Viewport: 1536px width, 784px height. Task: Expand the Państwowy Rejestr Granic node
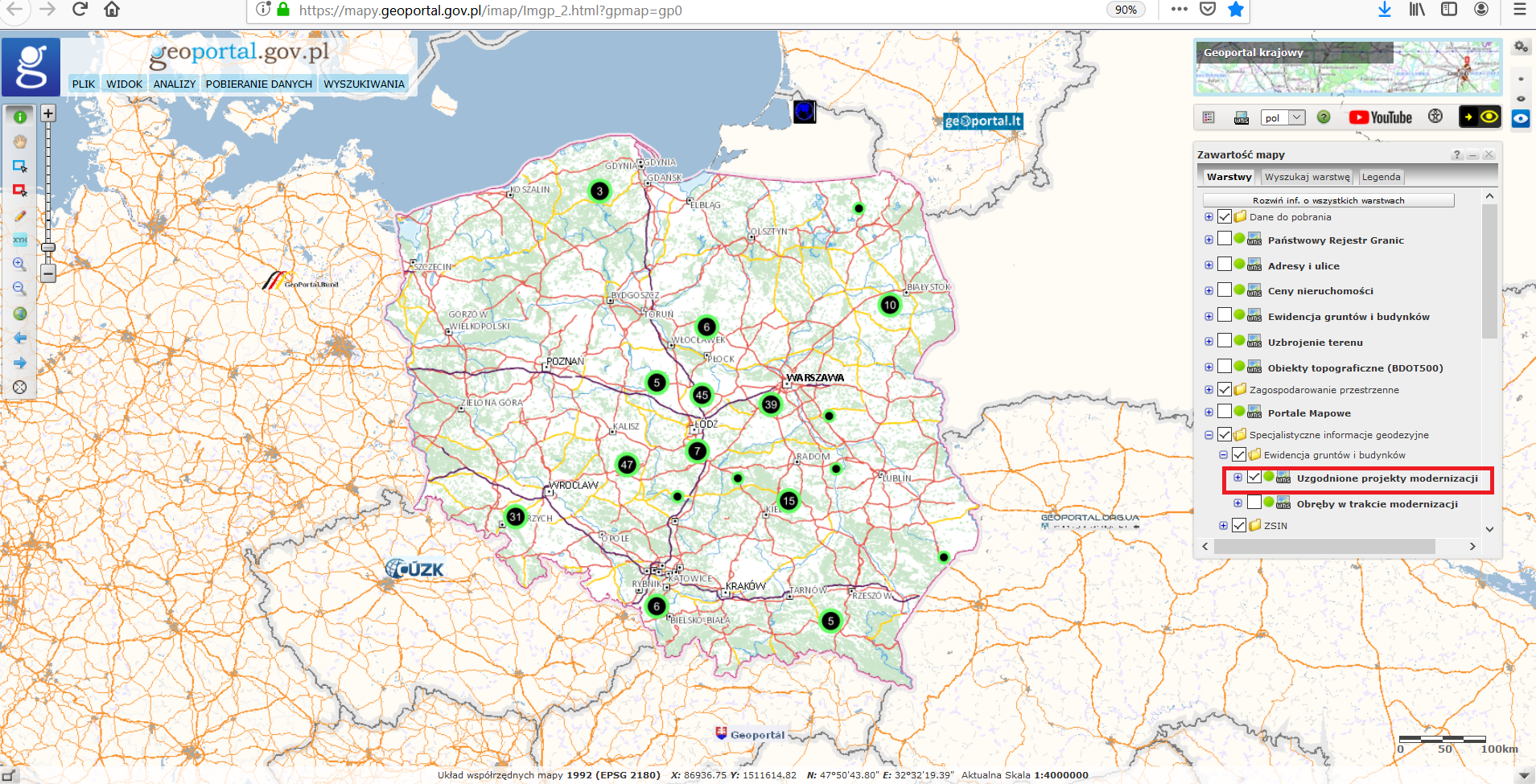click(1209, 240)
